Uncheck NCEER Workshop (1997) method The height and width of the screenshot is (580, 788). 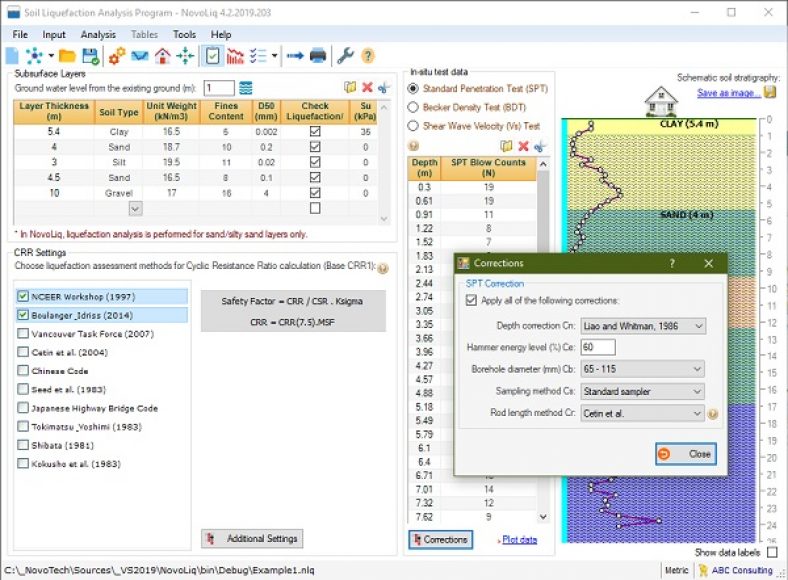(x=23, y=296)
